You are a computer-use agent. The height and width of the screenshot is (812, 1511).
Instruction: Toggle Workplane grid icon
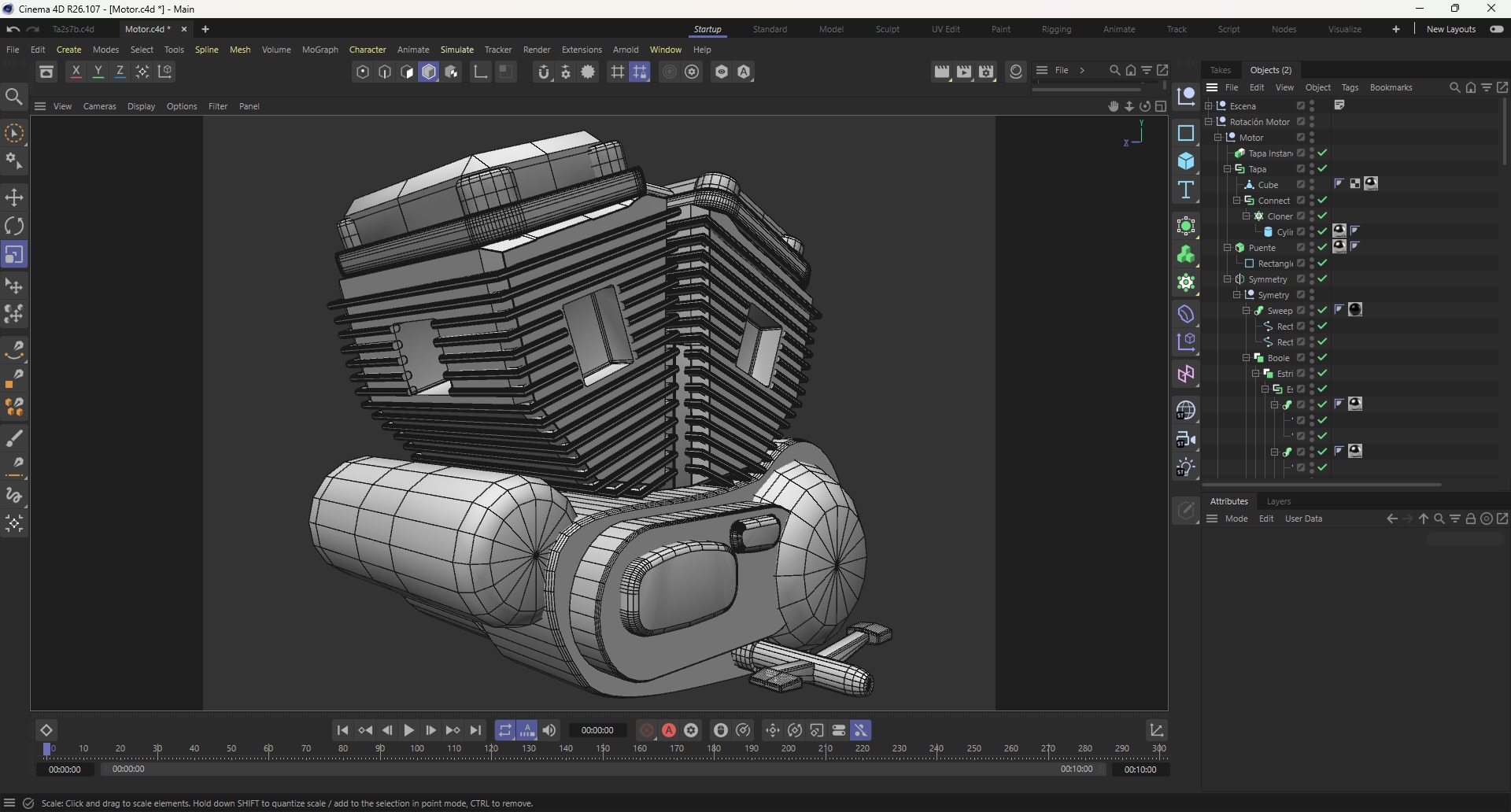(618, 72)
